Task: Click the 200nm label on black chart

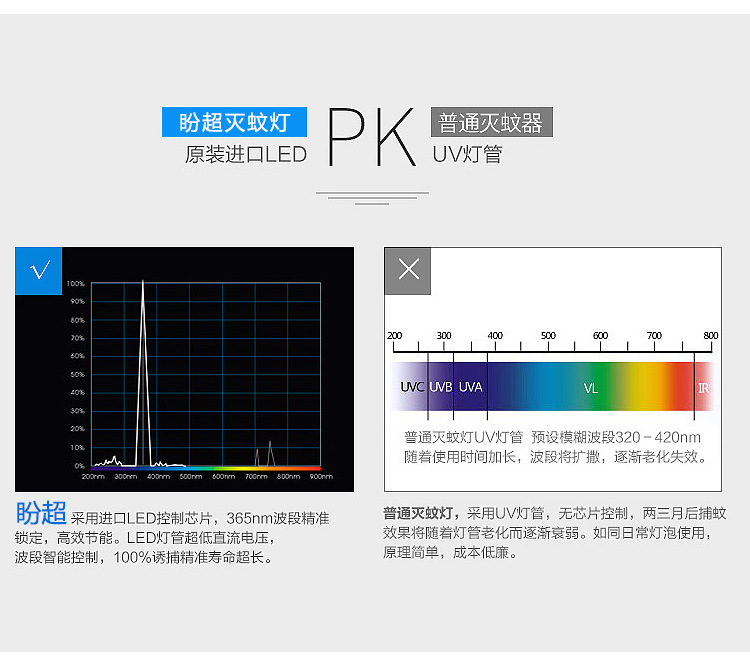Action: pos(93,476)
